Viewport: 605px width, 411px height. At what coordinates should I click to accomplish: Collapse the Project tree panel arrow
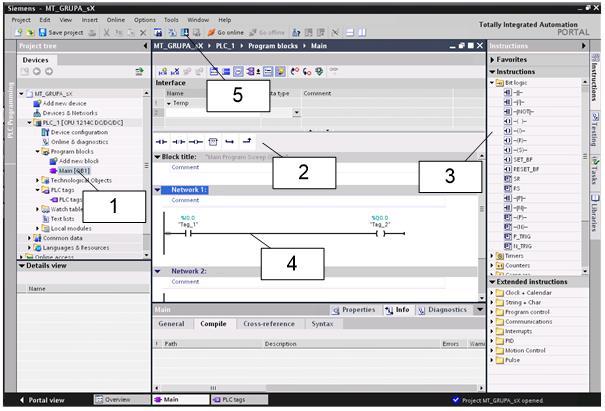click(x=145, y=46)
